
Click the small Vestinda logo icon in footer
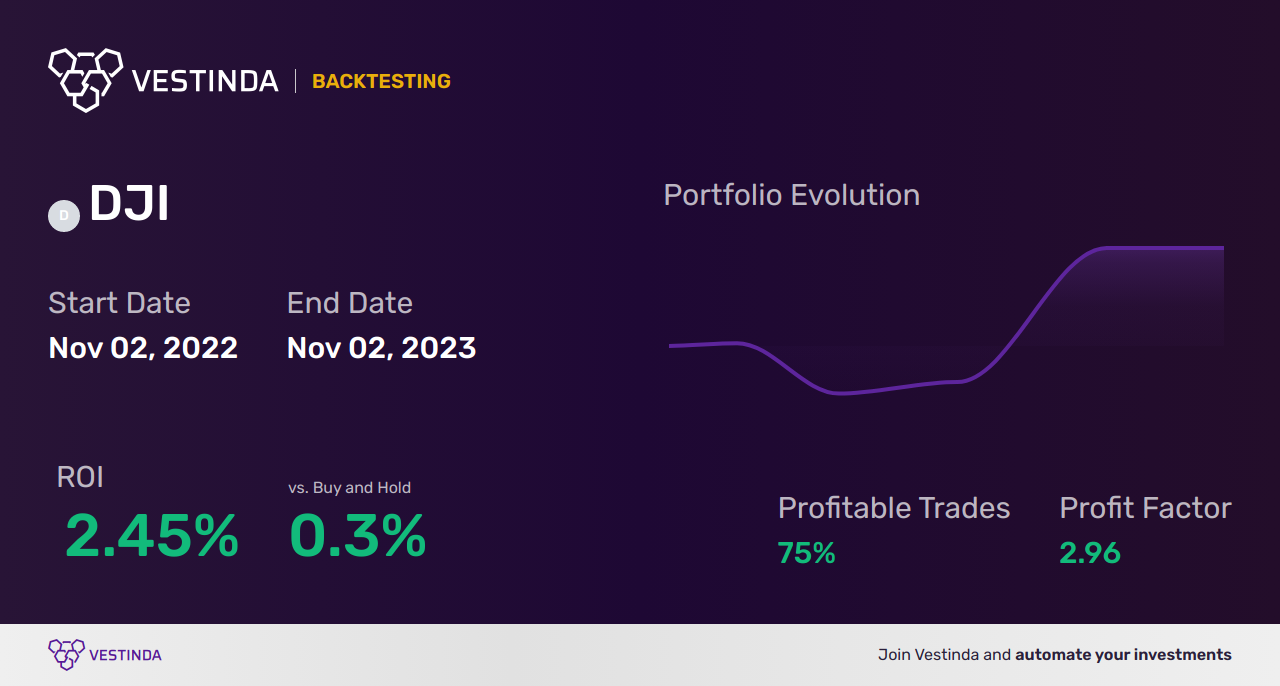click(66, 655)
